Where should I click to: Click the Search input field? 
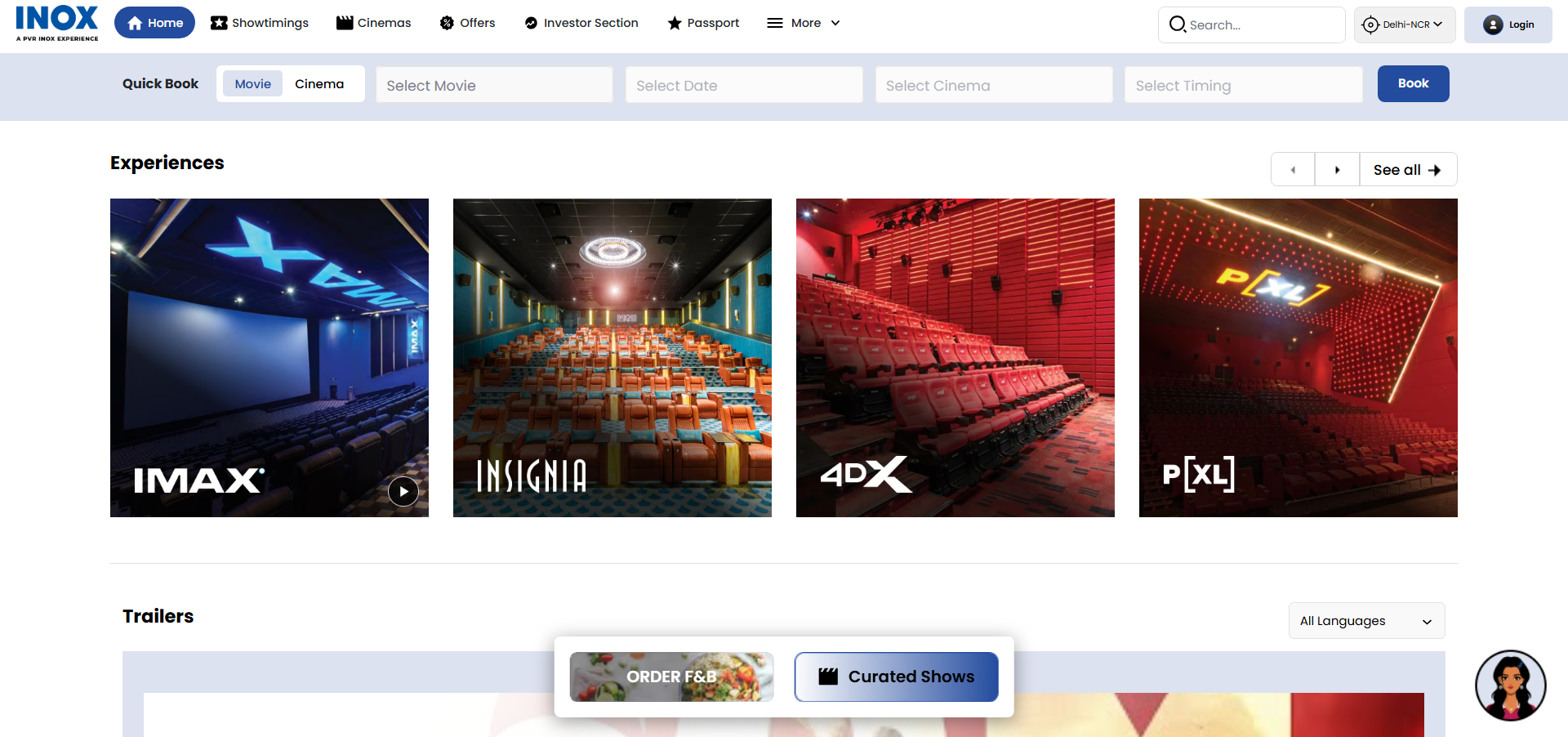[x=1251, y=25]
